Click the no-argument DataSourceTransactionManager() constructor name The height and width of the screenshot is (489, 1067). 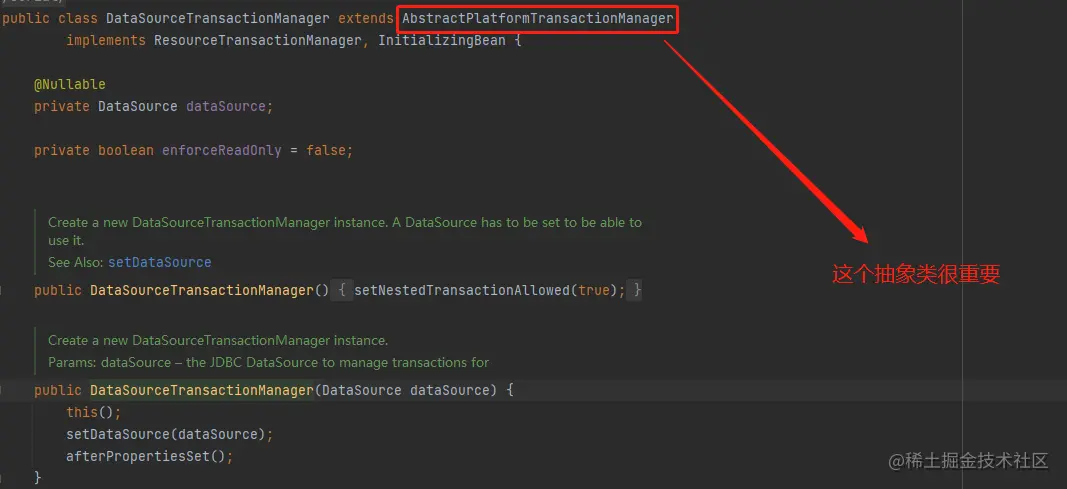(x=201, y=290)
